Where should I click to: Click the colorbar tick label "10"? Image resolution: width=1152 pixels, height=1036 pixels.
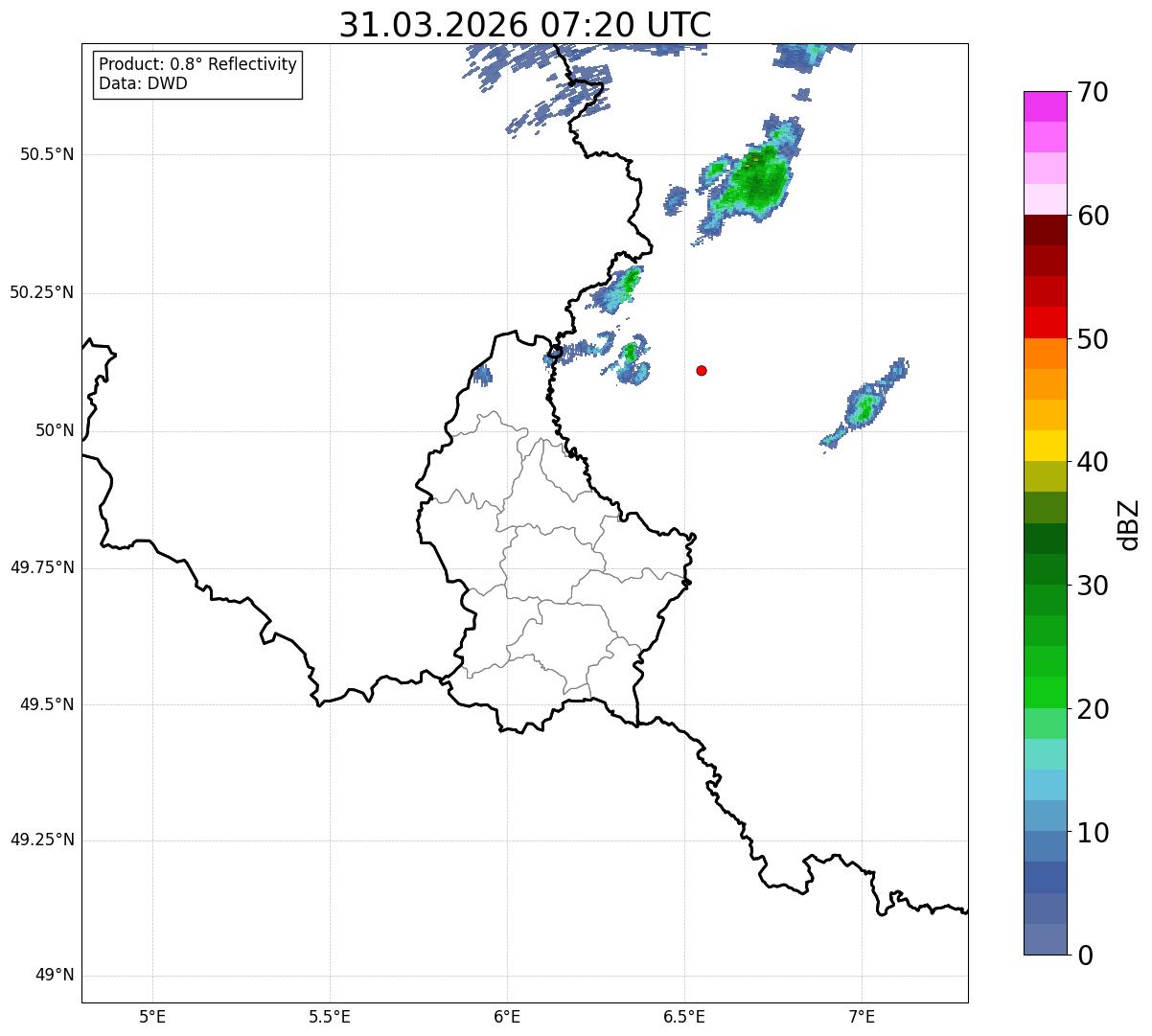pyautogui.click(x=1093, y=833)
